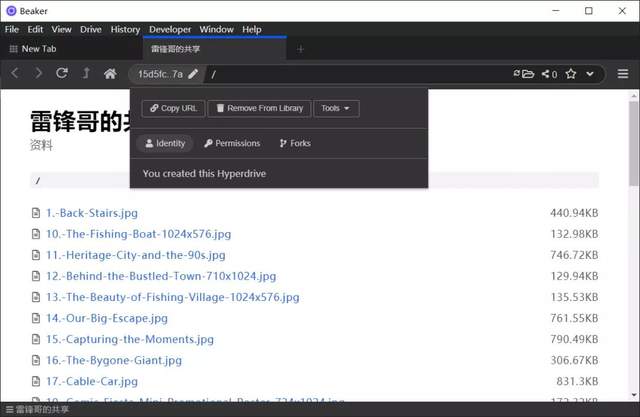Switch to the Forks tab
The image size is (640, 417).
(295, 143)
